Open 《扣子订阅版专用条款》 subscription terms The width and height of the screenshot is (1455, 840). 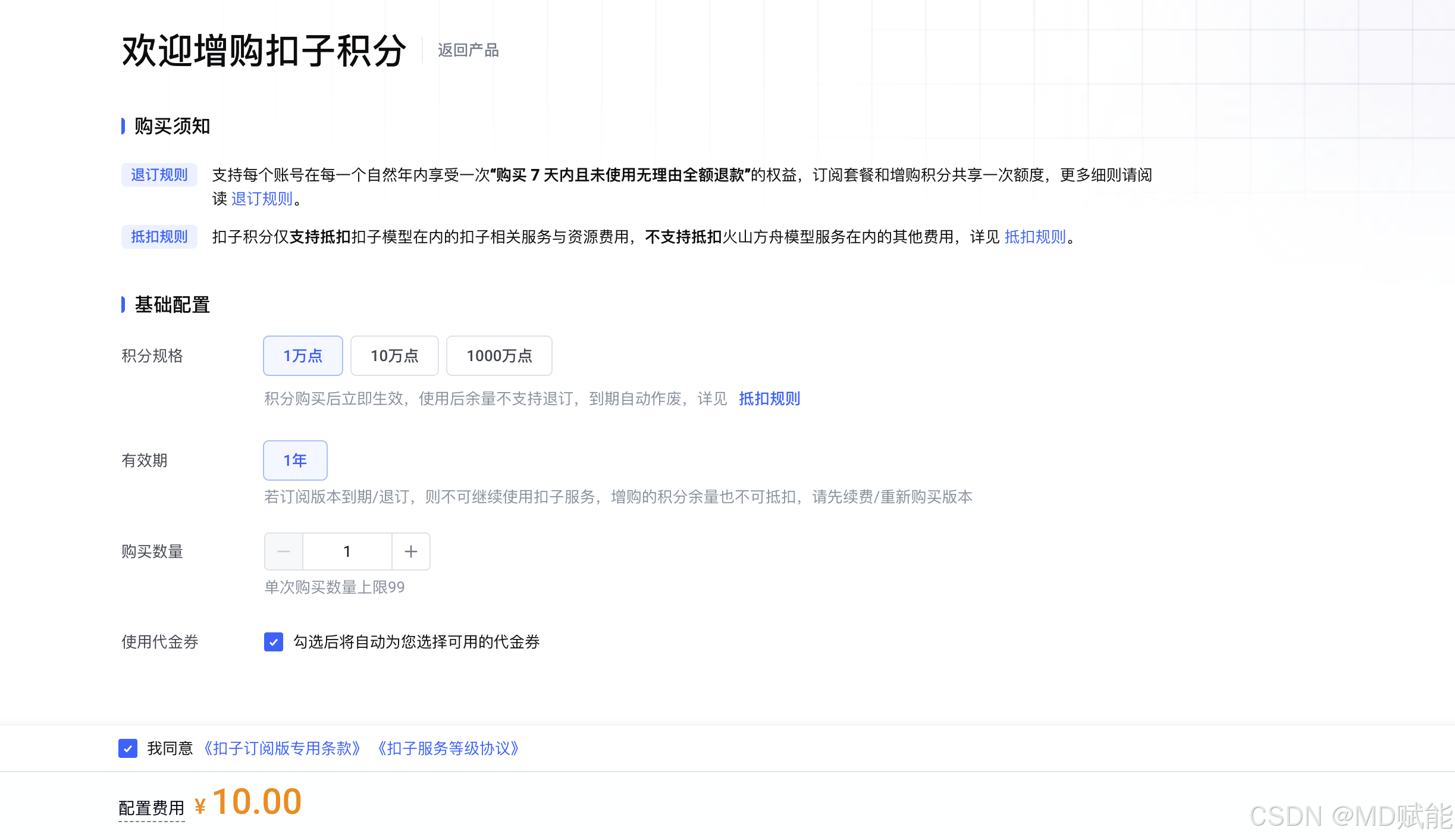click(x=282, y=748)
